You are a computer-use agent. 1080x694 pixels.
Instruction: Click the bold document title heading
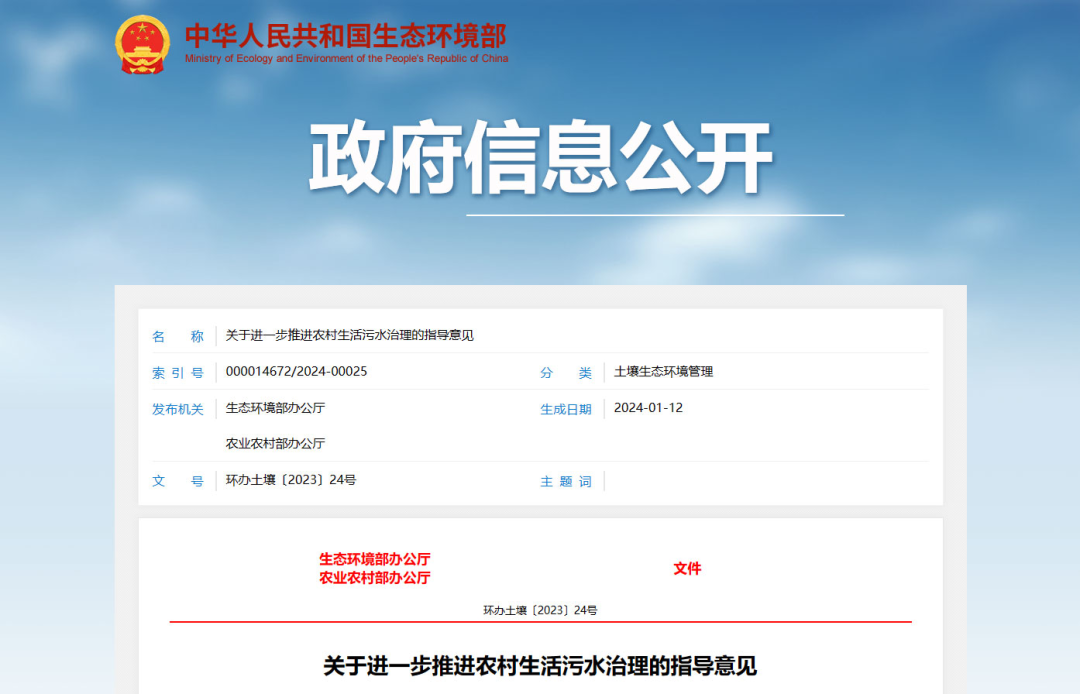[540, 665]
